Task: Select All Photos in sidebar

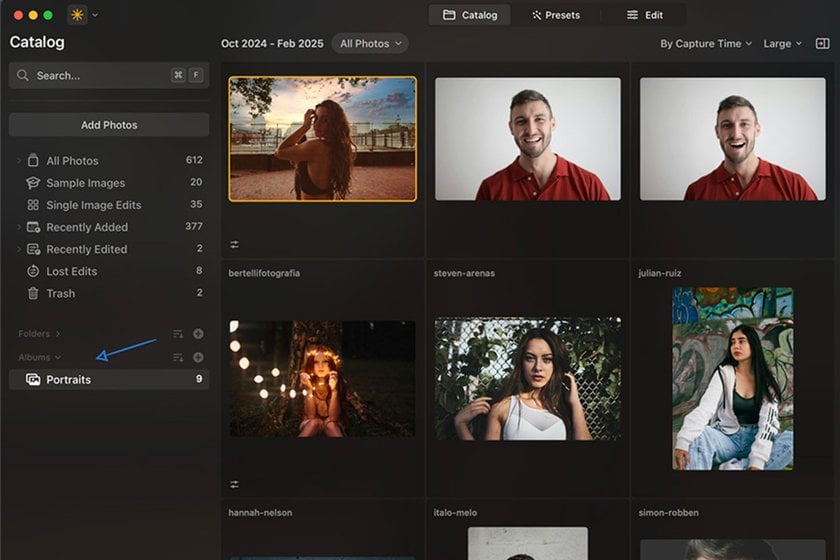Action: point(109,161)
